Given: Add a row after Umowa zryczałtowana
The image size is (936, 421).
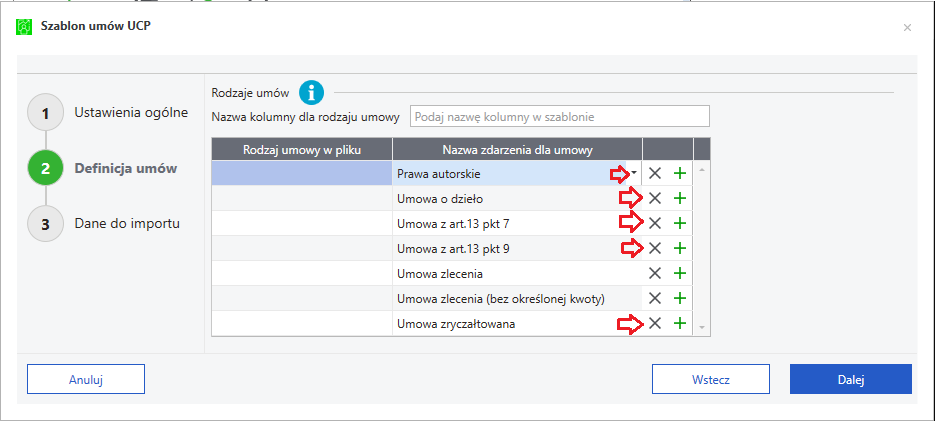Looking at the screenshot, I should coord(679,324).
